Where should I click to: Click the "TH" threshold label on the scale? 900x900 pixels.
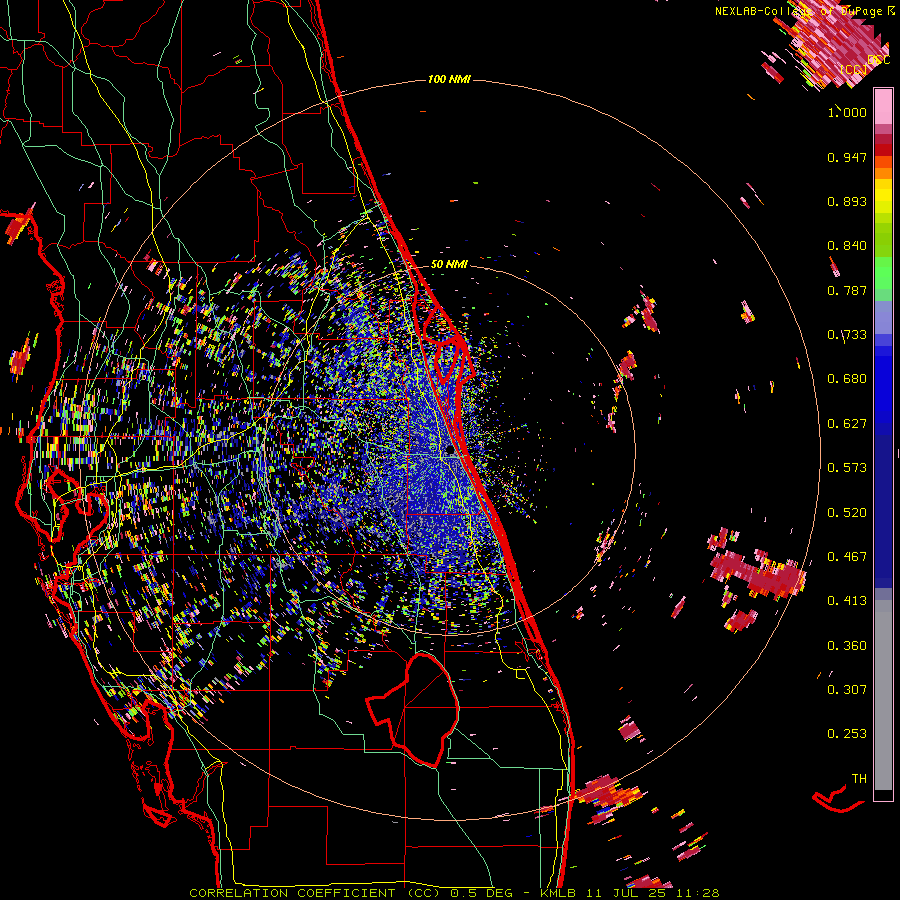(859, 779)
